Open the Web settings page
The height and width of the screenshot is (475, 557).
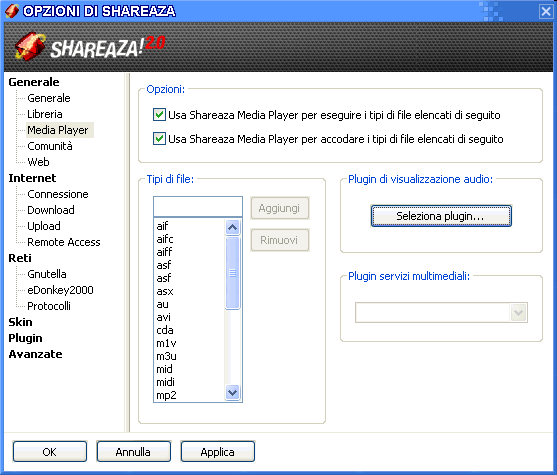coord(38,162)
